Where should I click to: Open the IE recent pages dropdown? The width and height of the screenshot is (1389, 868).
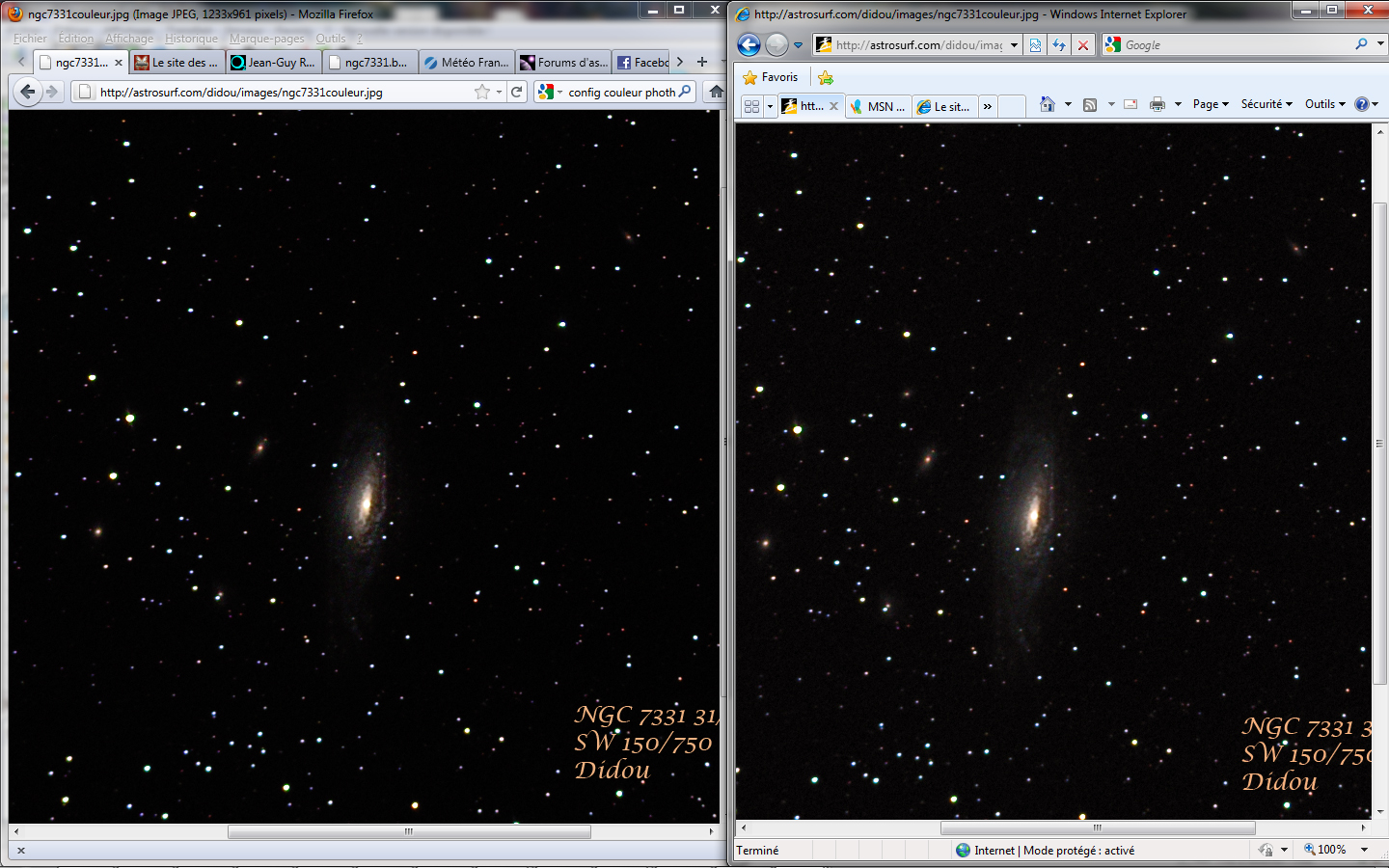pos(798,44)
